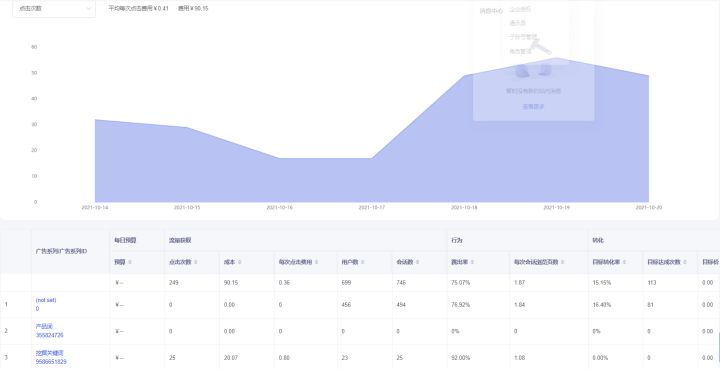Sort table by 预算 column icon

(130, 263)
